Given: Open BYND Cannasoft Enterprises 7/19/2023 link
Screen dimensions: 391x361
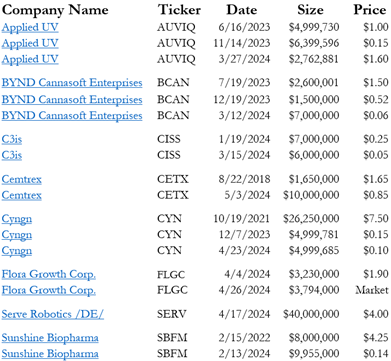Looking at the screenshot, I should coord(72,83).
